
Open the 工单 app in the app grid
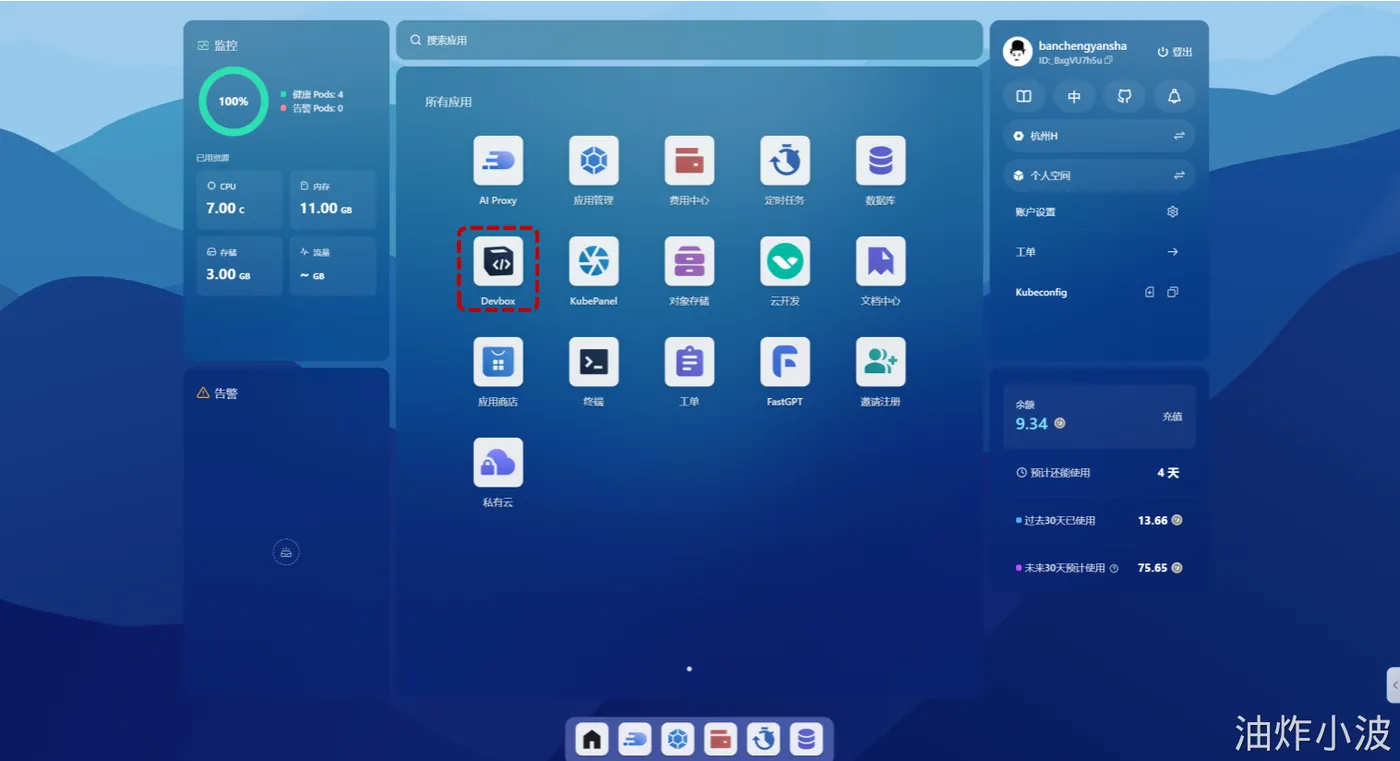coord(689,362)
